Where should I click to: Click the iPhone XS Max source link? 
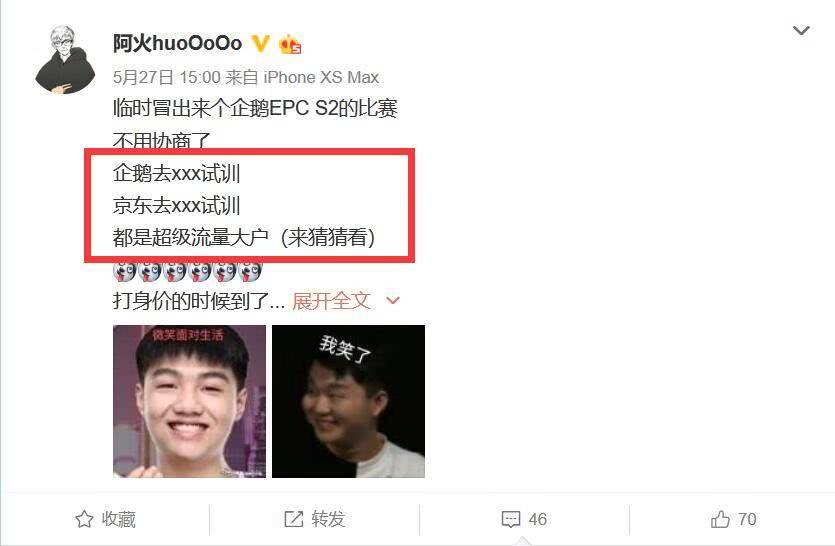(x=321, y=77)
